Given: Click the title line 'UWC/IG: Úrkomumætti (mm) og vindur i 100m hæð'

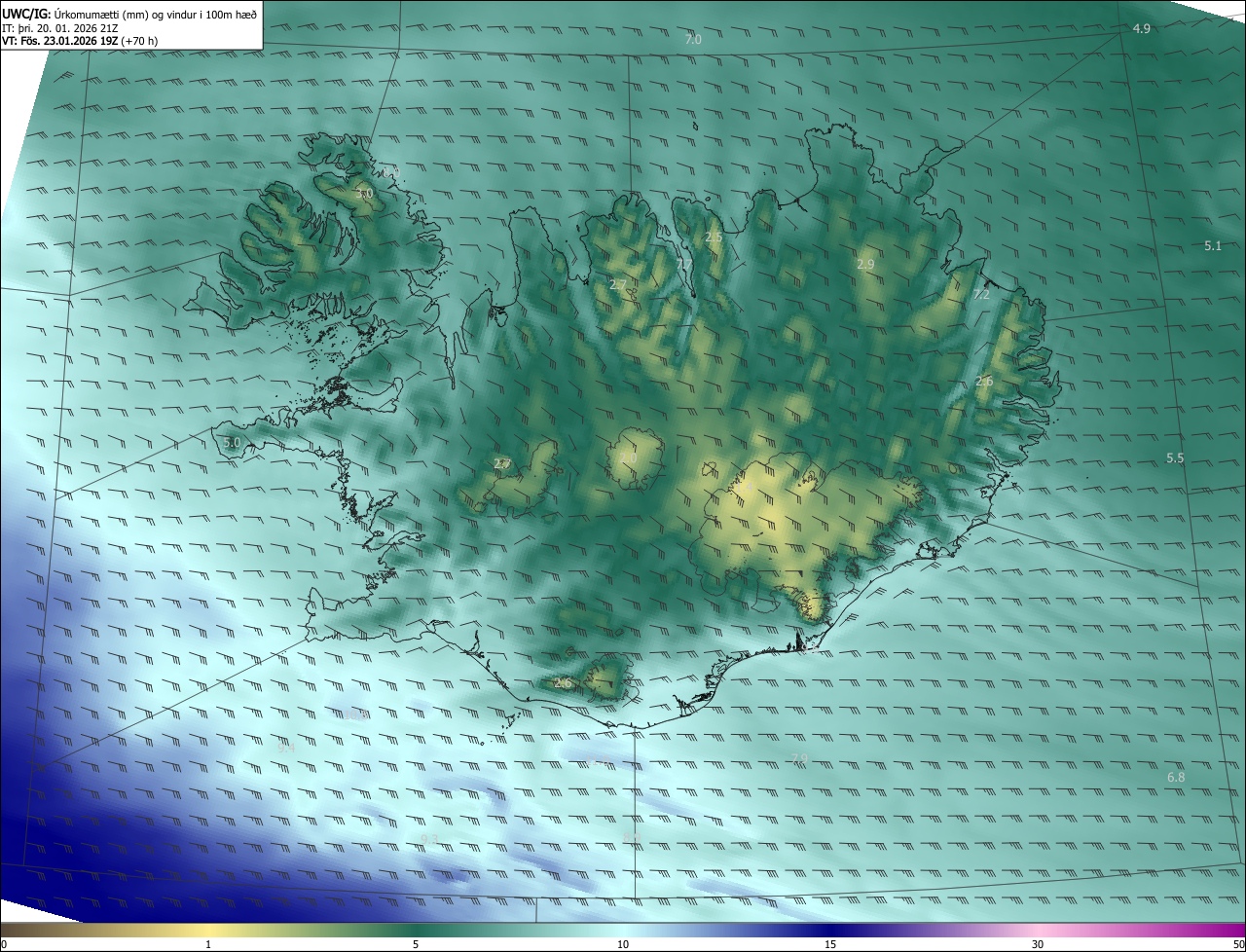Looking at the screenshot, I should click(x=129, y=14).
